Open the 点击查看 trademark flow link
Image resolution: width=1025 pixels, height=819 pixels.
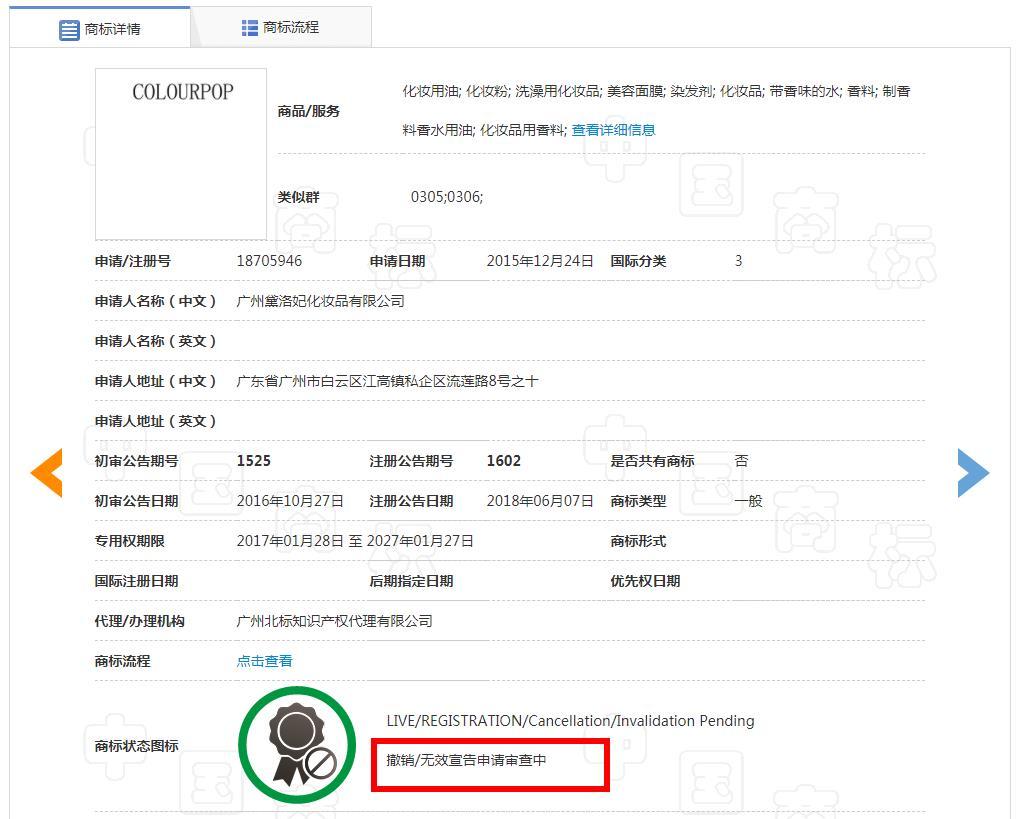[x=264, y=661]
